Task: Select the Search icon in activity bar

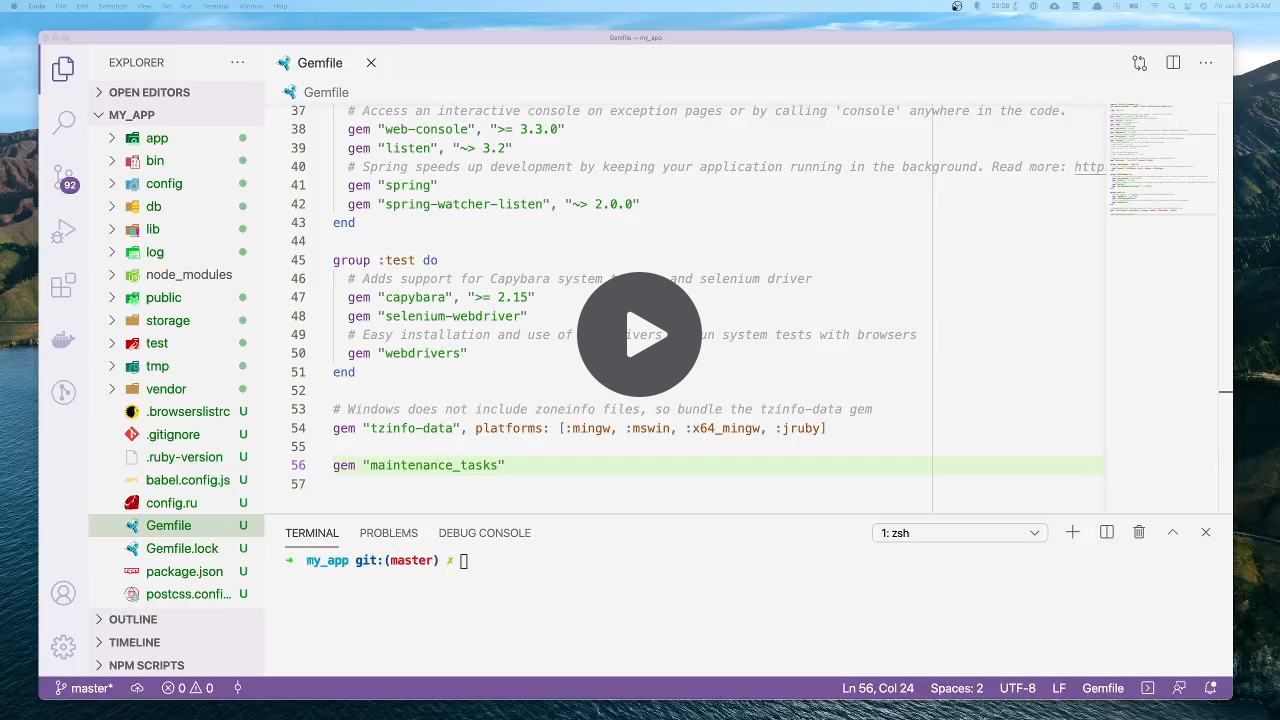Action: pyautogui.click(x=63, y=121)
